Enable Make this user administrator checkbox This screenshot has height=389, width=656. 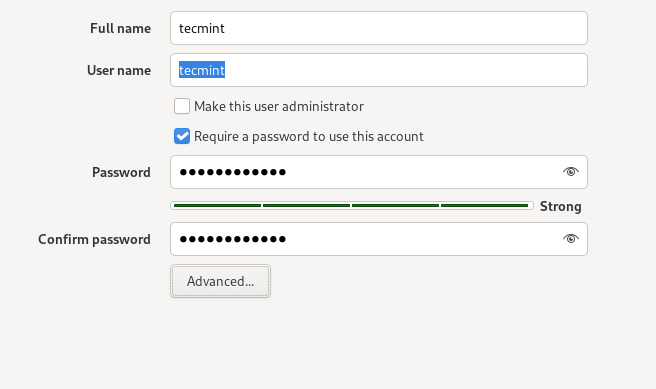(x=182, y=106)
